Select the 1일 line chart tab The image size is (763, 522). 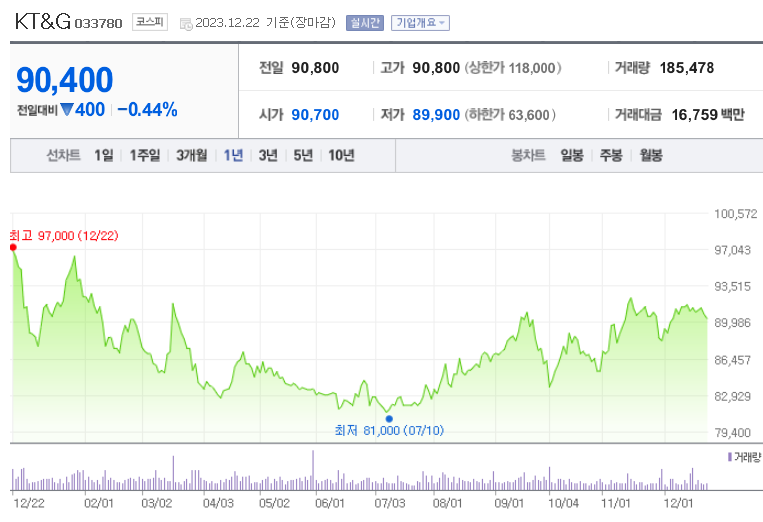coord(104,155)
